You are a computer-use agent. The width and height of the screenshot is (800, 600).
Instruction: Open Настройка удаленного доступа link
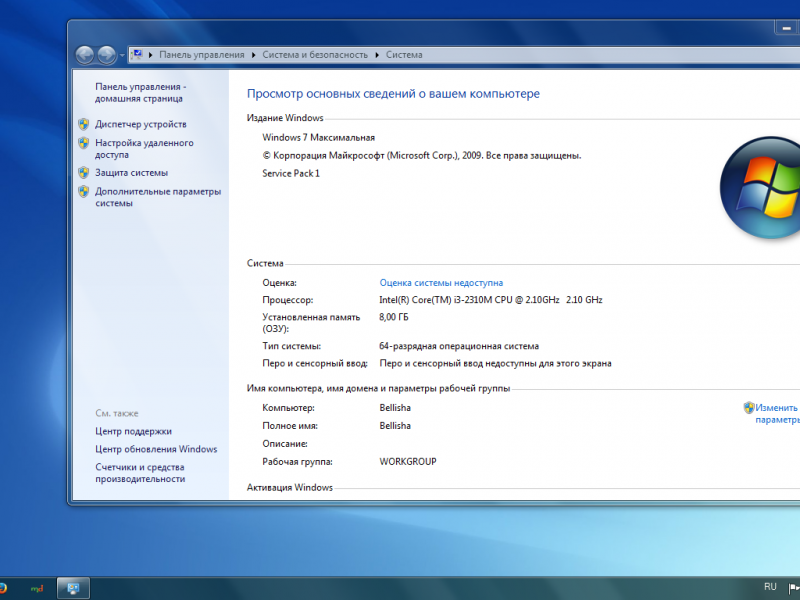tap(144, 148)
